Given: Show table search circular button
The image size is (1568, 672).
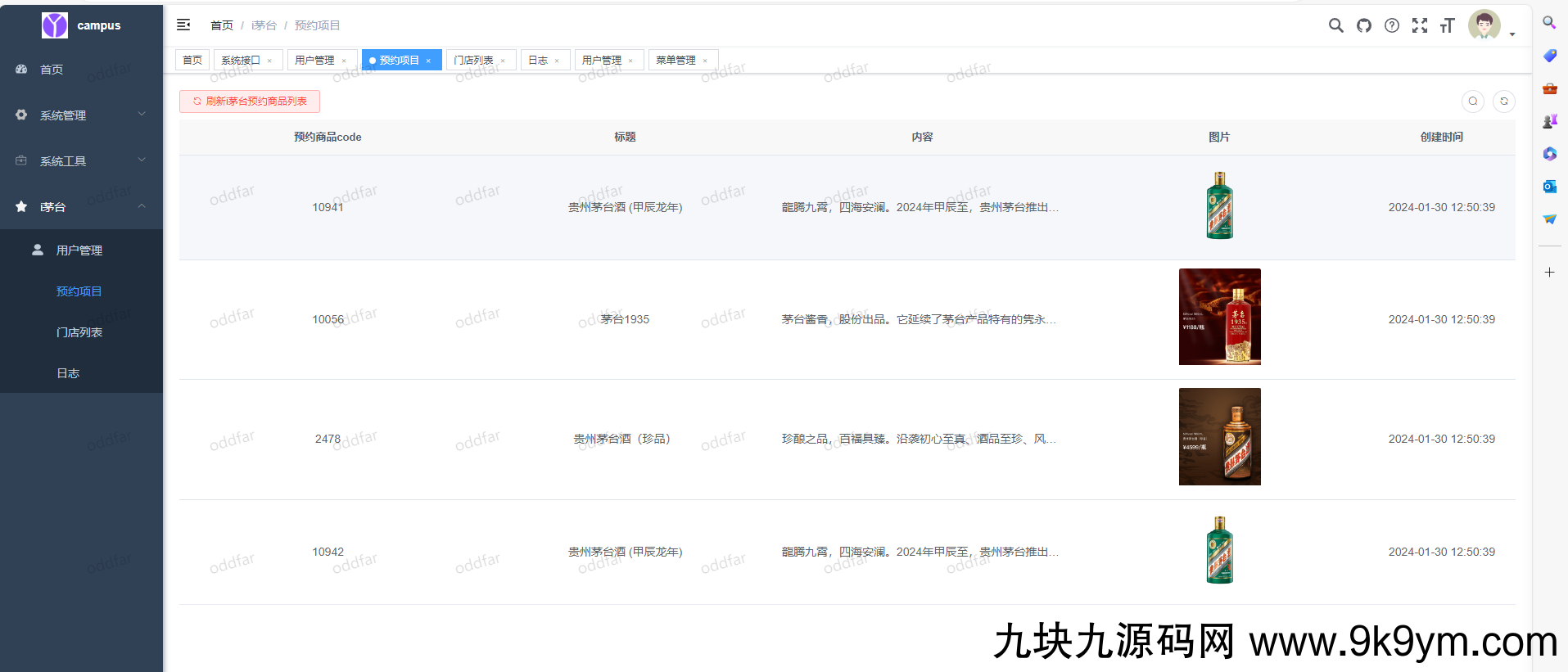Looking at the screenshot, I should click(x=1472, y=101).
